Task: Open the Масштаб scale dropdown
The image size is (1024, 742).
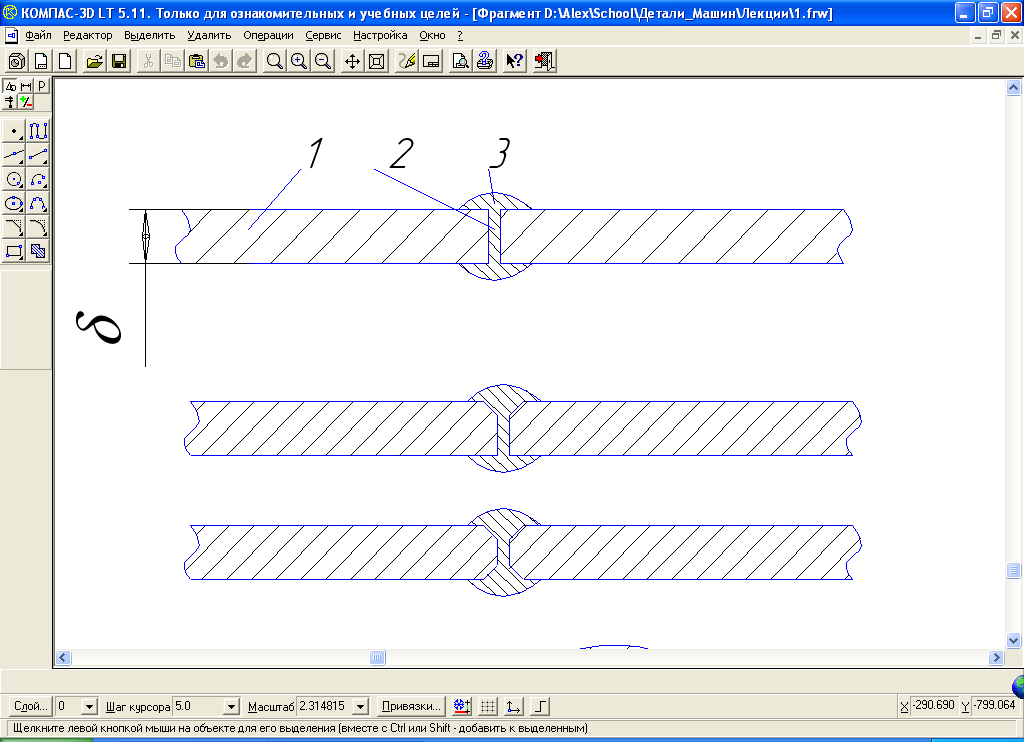Action: click(x=360, y=707)
